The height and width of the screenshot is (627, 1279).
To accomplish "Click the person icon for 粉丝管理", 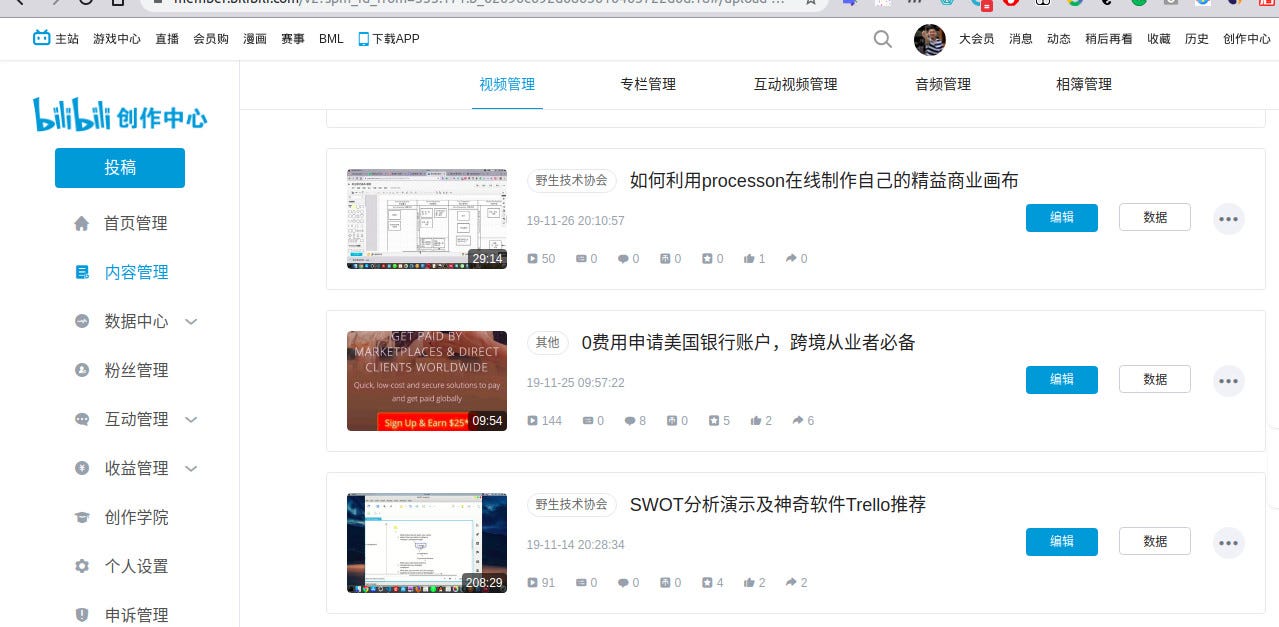I will (x=82, y=370).
